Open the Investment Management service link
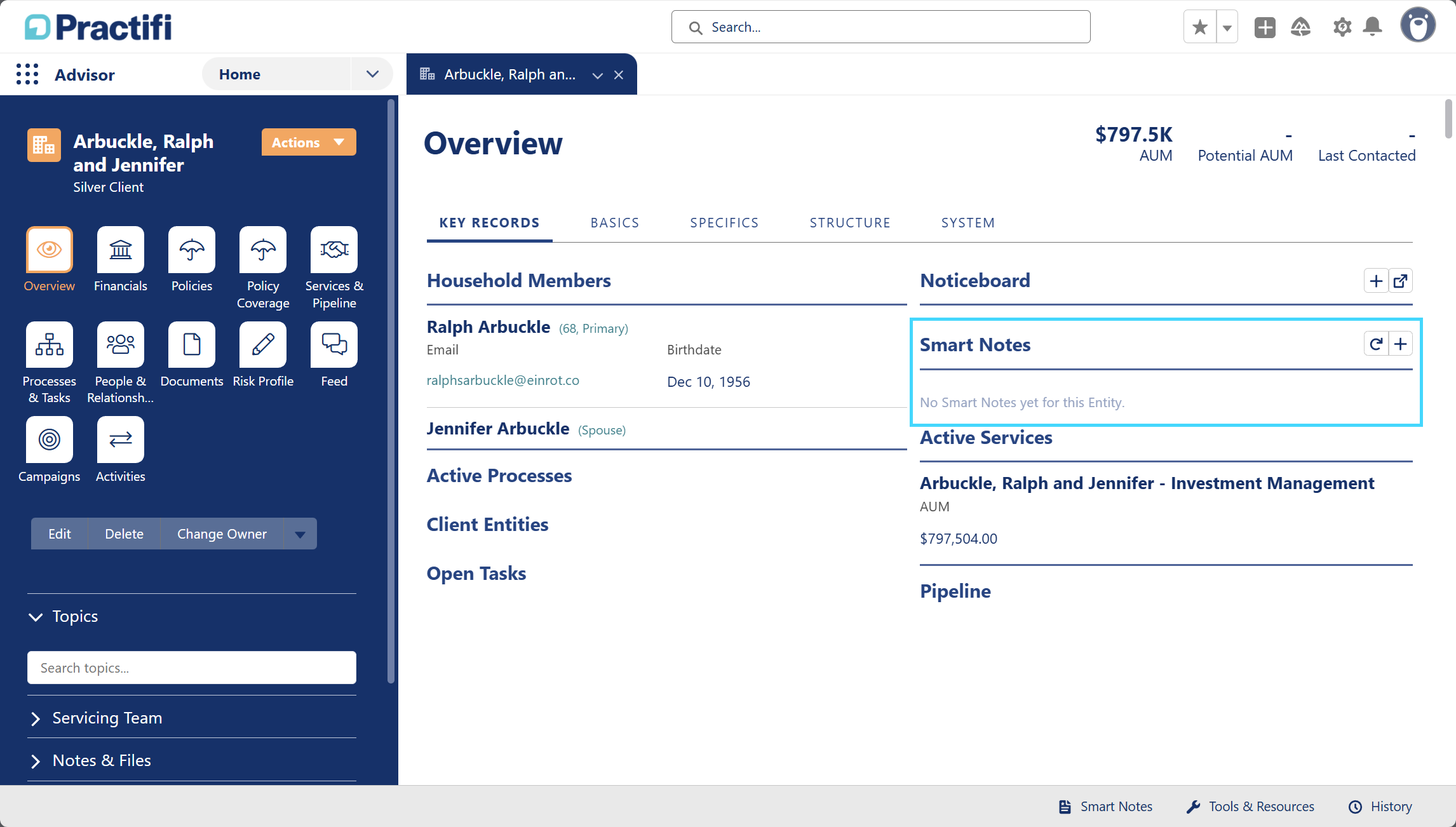Image resolution: width=1456 pixels, height=827 pixels. tap(1147, 483)
